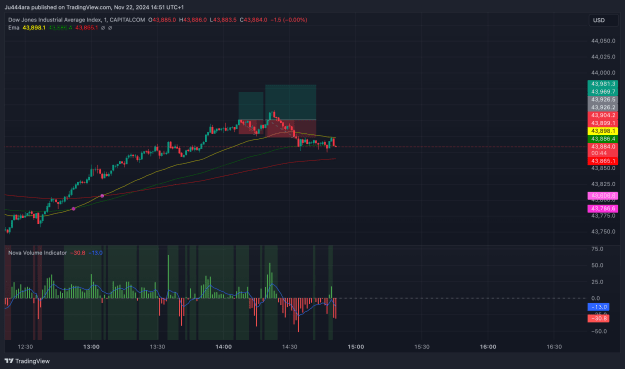Screen dimensions: 625x369
Task: Click the blue -13.0 indicator axis tag
Action: tap(598, 307)
